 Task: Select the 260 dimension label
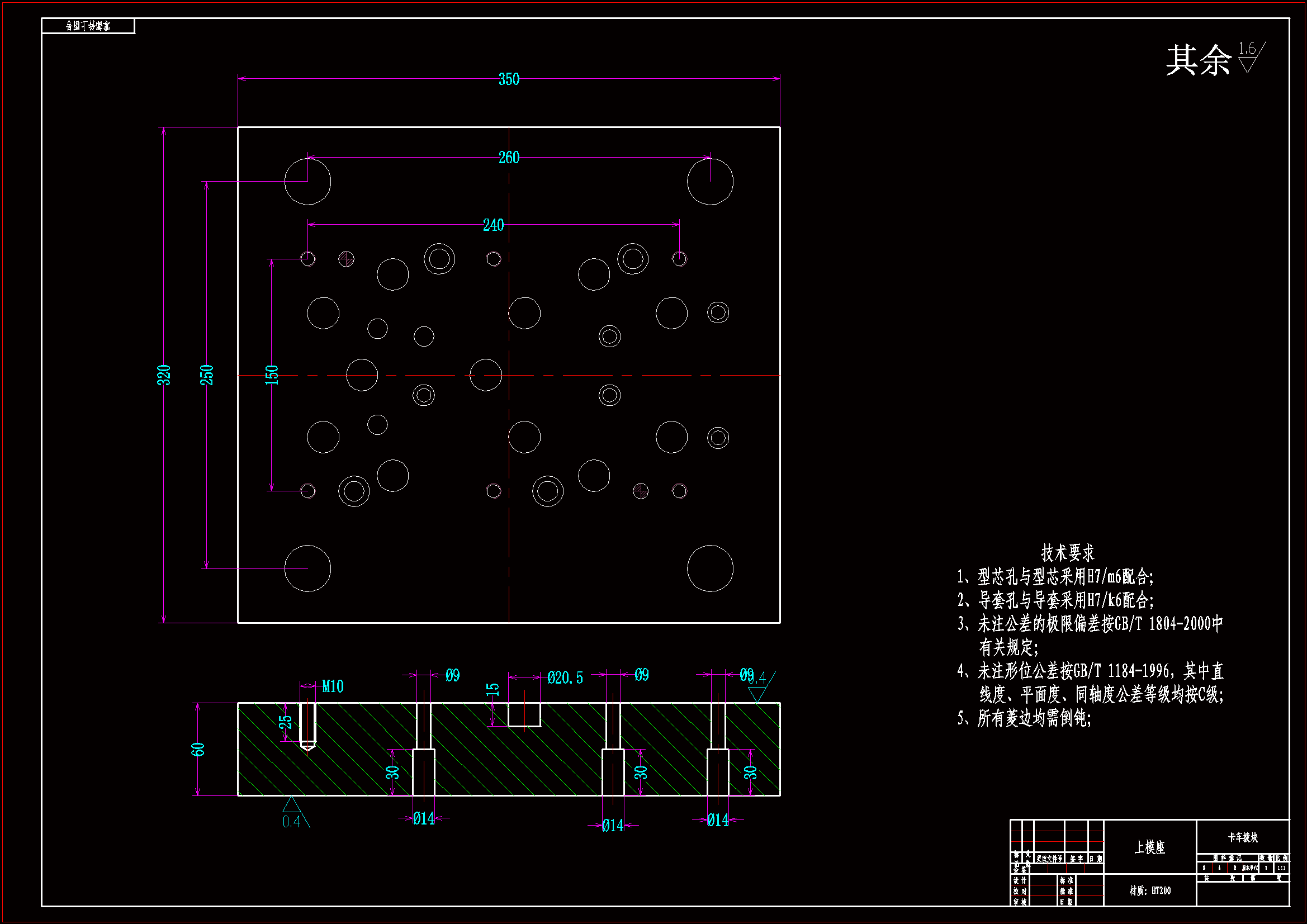[508, 158]
